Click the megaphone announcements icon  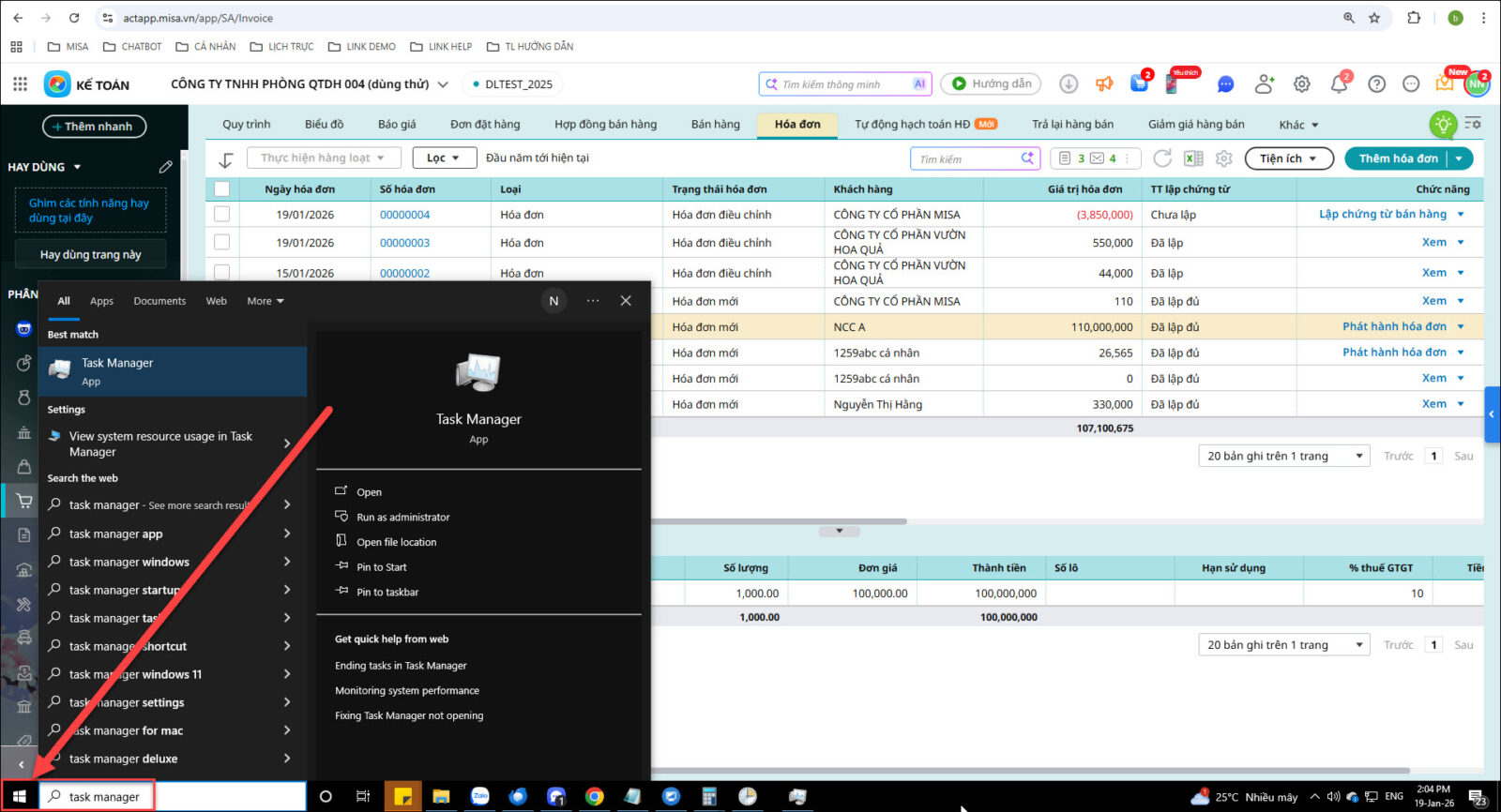(1104, 84)
